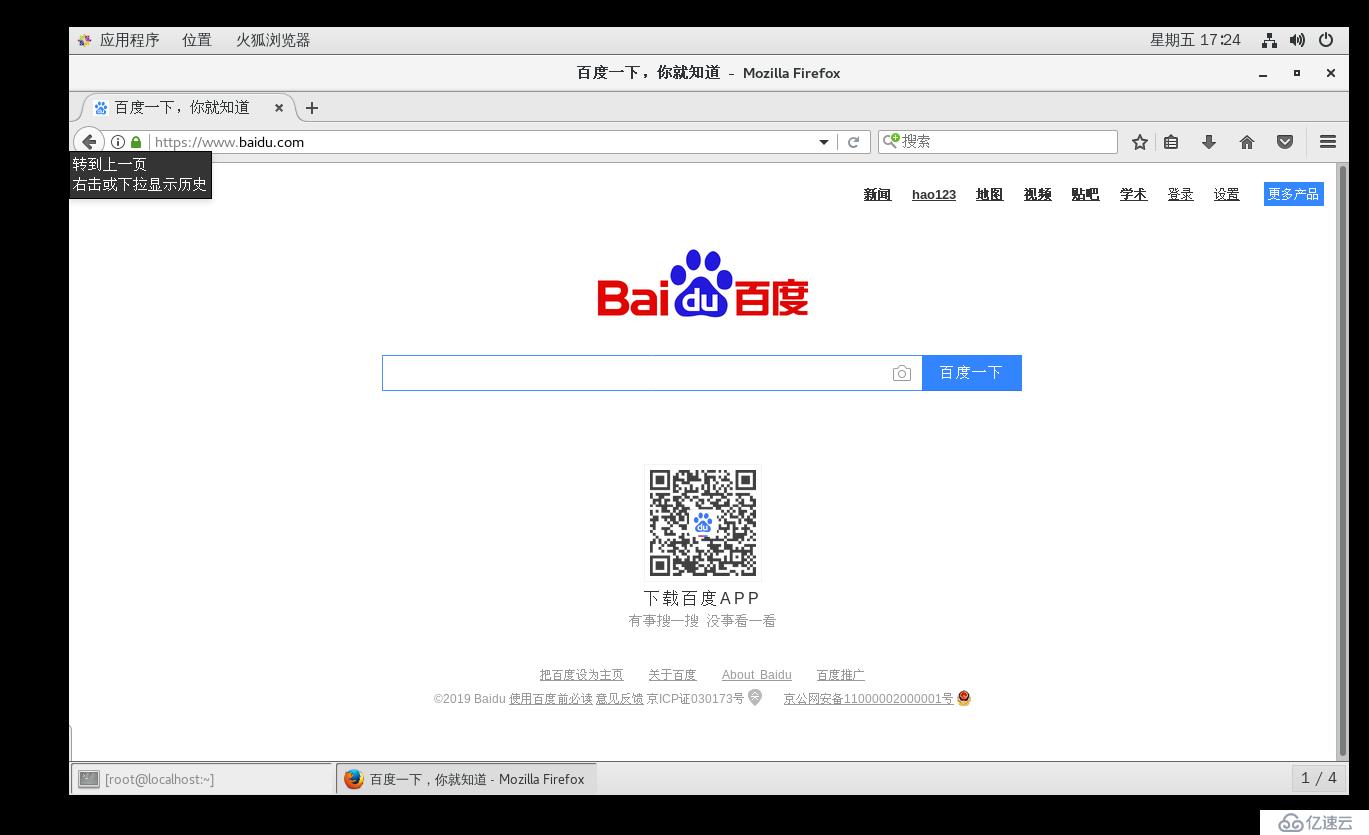1369x835 pixels.
Task: Open the Firefox hamburger menu
Action: click(1328, 142)
